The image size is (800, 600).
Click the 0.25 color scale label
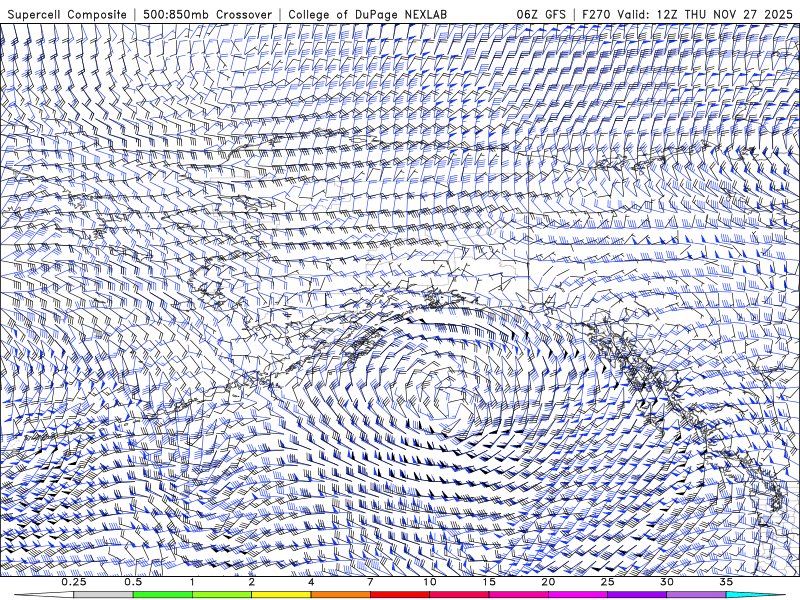74,582
